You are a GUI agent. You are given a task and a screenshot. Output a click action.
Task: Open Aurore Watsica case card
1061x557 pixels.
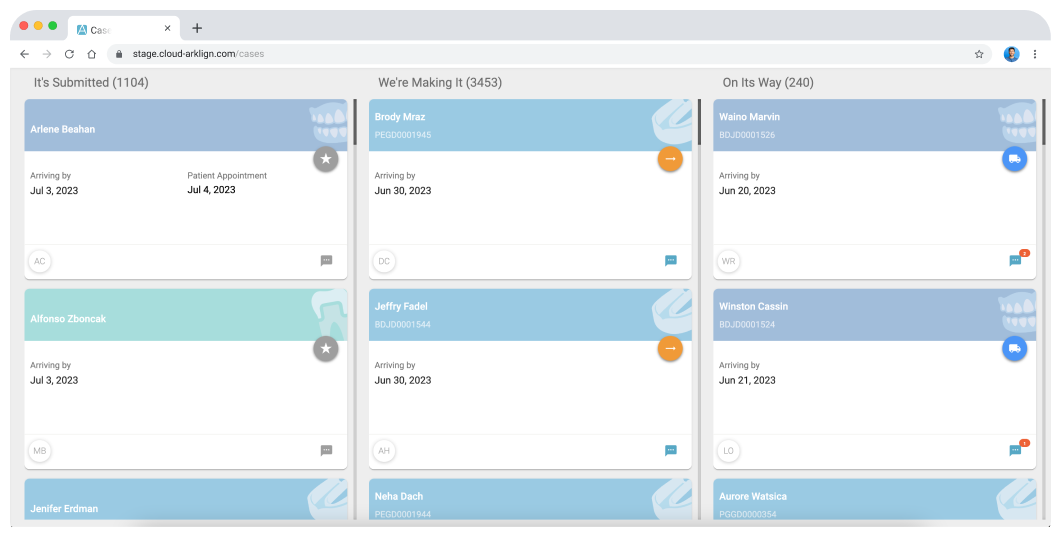point(875,499)
